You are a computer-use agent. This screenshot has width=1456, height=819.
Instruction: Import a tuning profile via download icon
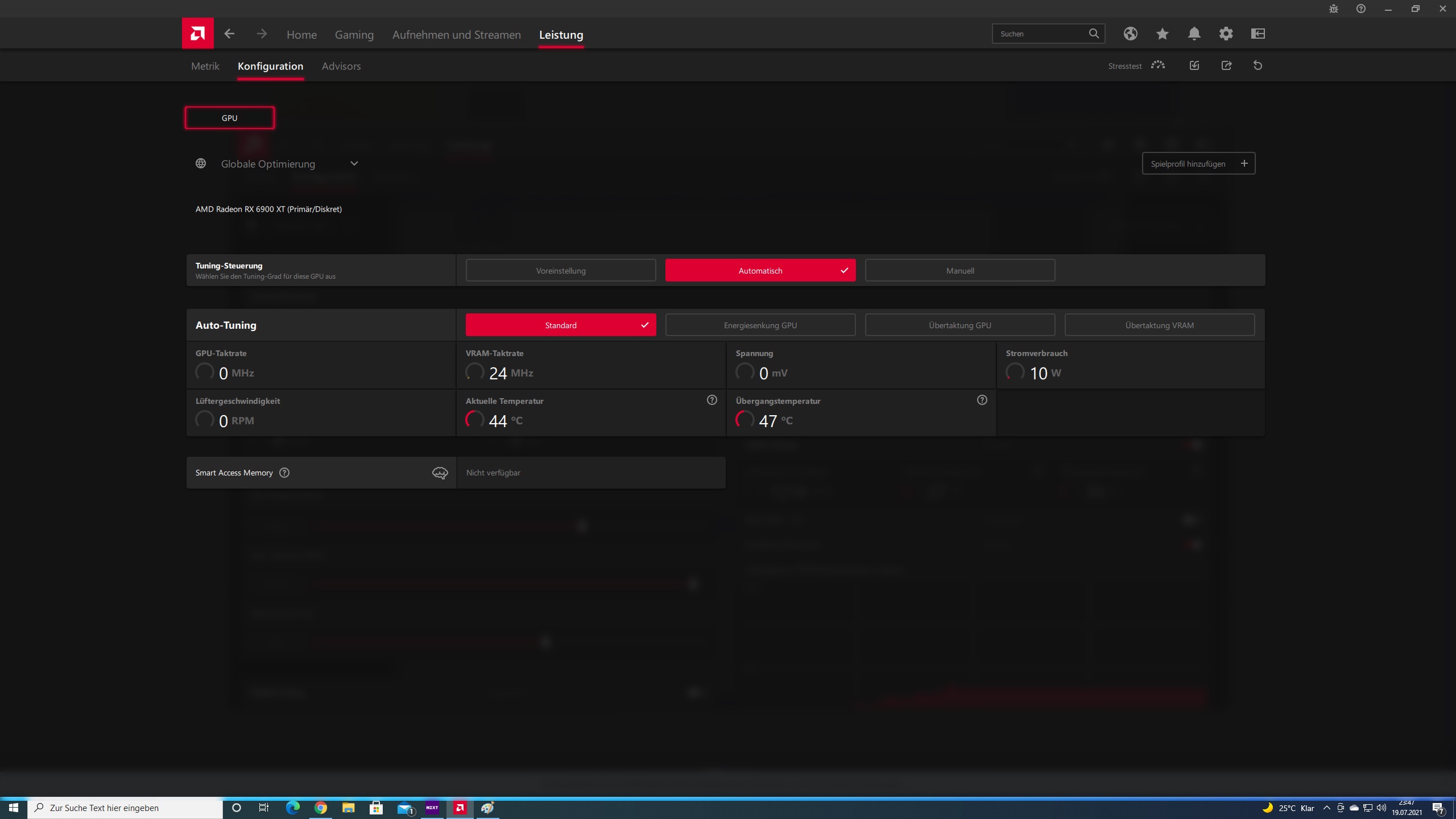(1194, 65)
